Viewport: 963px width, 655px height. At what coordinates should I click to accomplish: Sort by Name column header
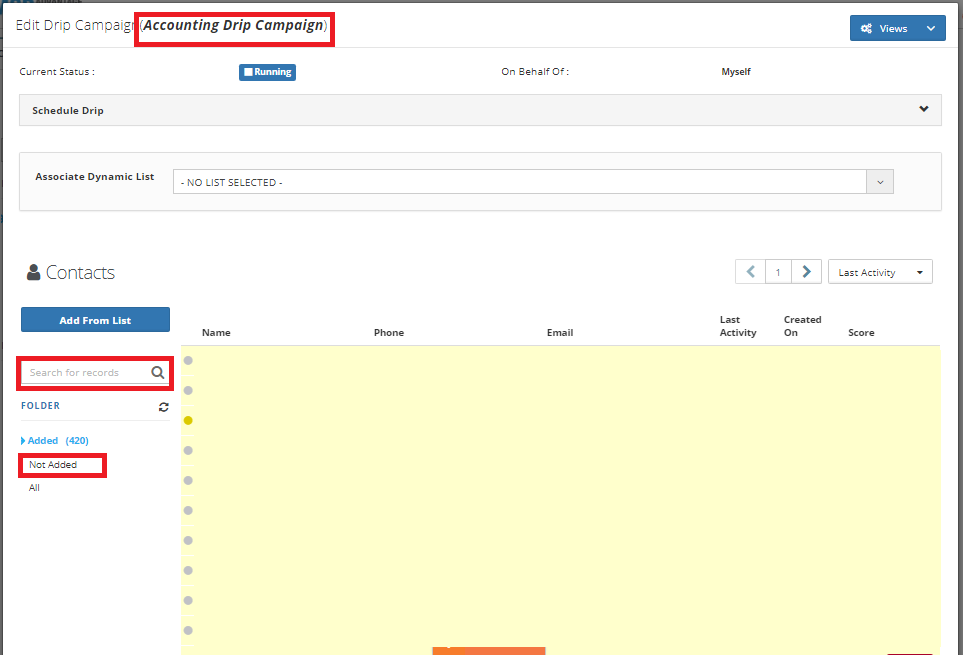pos(216,332)
